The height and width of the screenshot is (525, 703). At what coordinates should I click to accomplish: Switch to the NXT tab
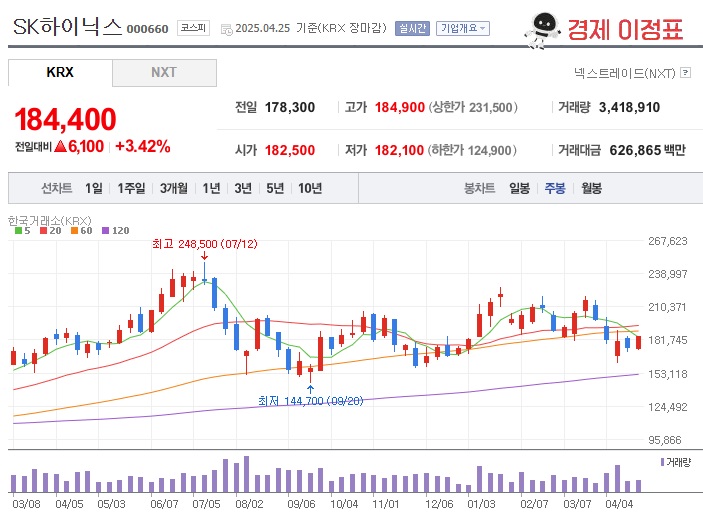coord(164,72)
